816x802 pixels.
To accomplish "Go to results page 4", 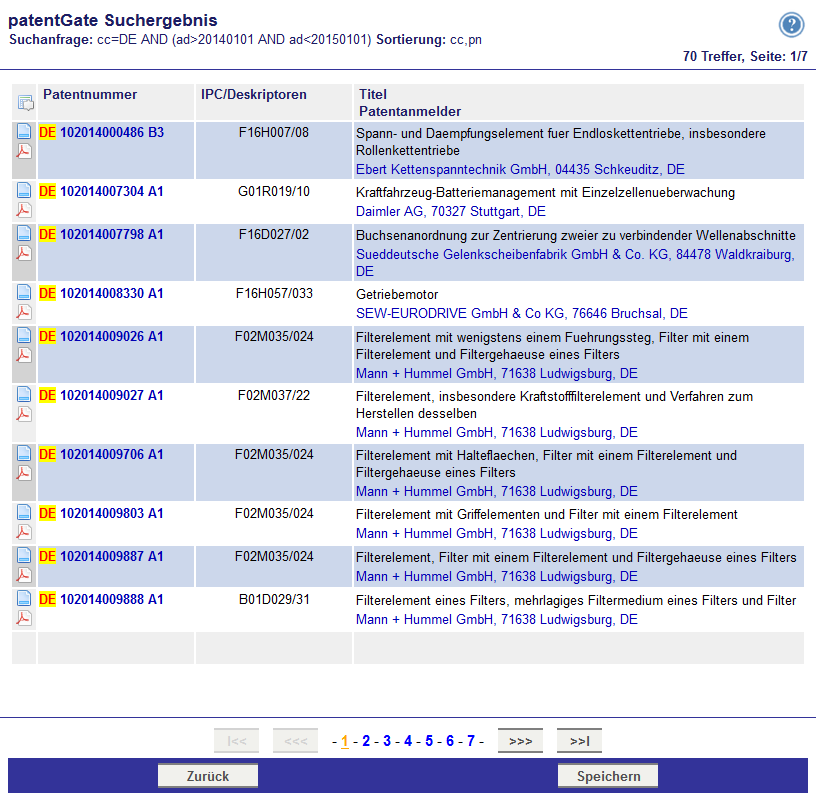I will click(408, 741).
